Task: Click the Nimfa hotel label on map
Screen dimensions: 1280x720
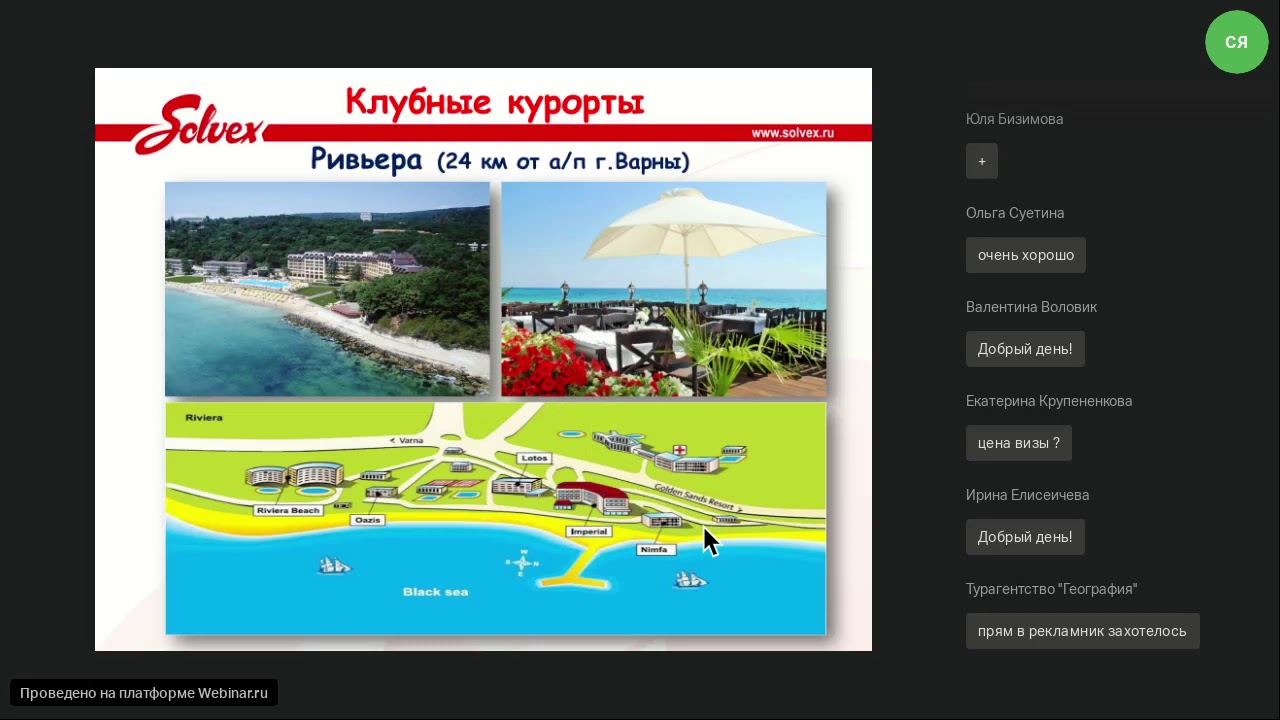Action: click(x=656, y=549)
